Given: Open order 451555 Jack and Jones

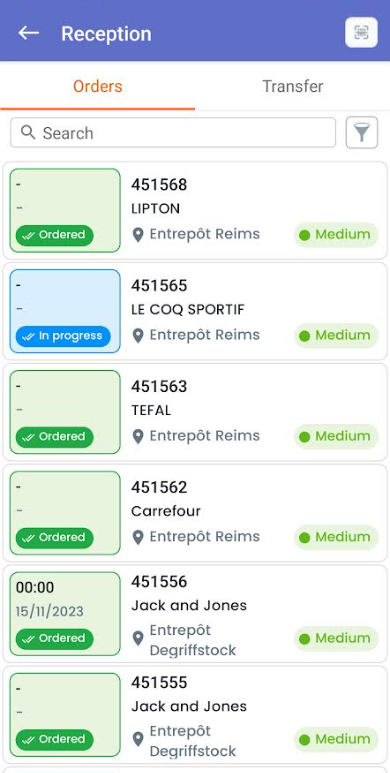Looking at the screenshot, I should pos(195,715).
